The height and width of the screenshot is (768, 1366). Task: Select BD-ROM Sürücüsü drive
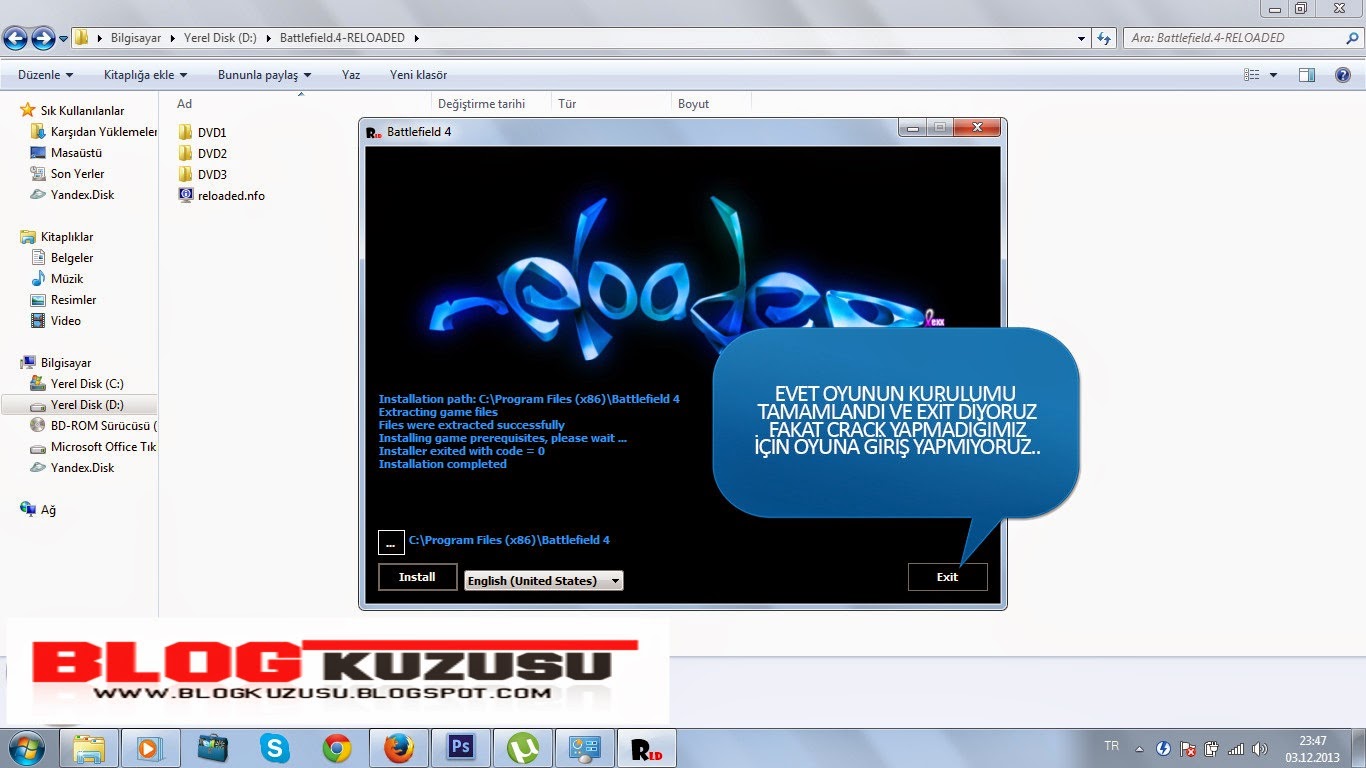[94, 426]
